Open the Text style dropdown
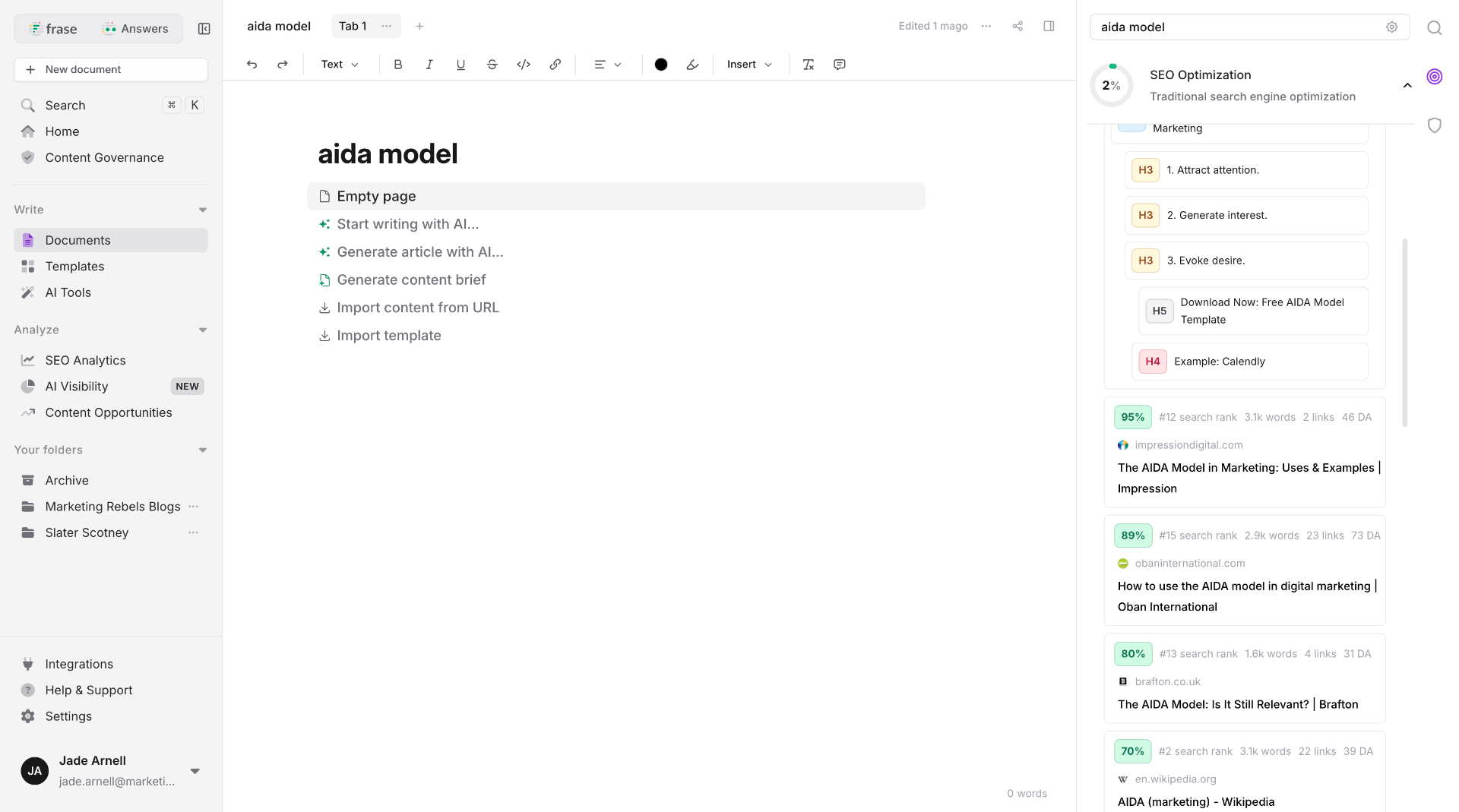The width and height of the screenshot is (1459, 812). click(x=340, y=65)
